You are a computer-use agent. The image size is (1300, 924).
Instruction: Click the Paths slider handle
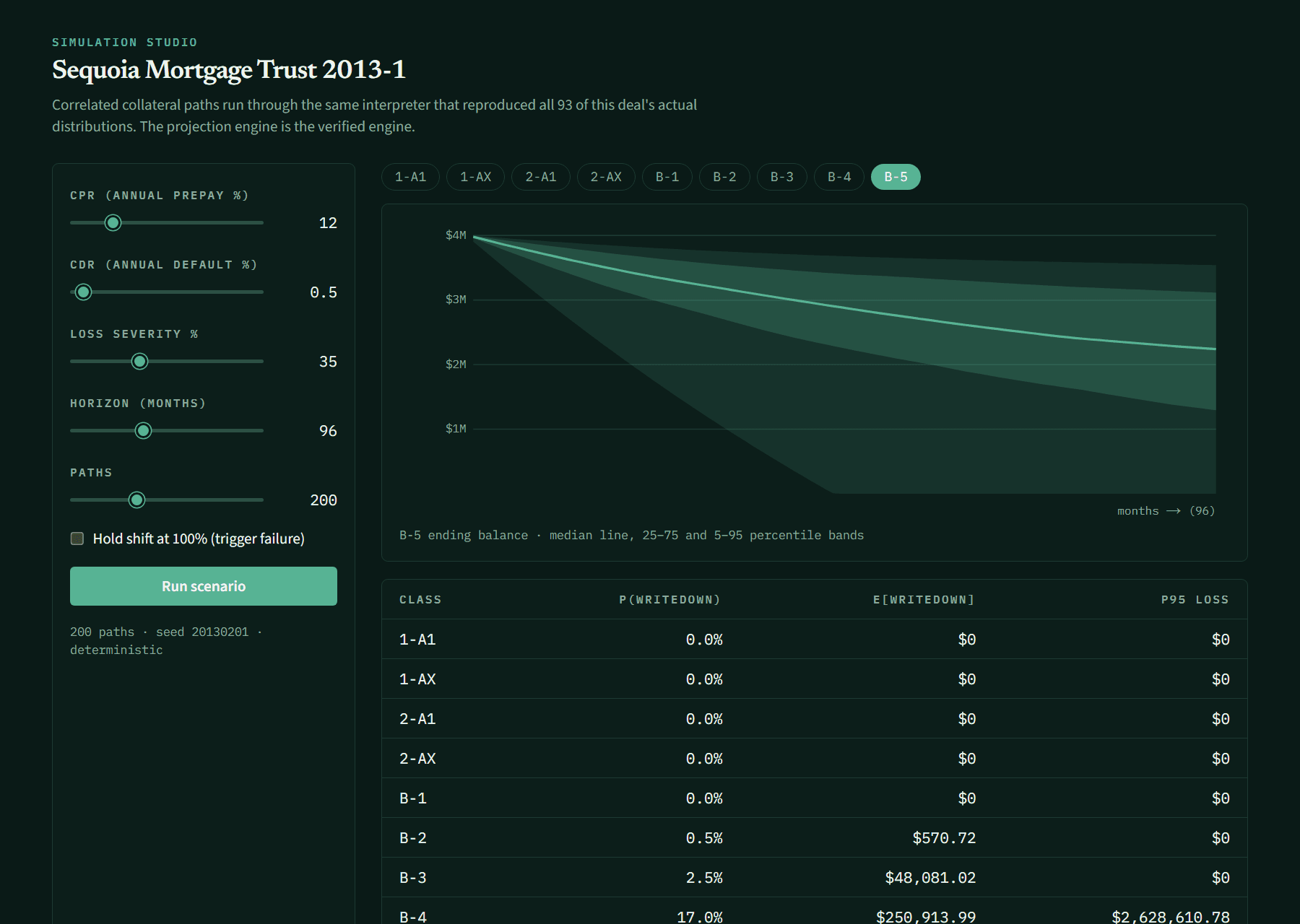click(x=136, y=500)
